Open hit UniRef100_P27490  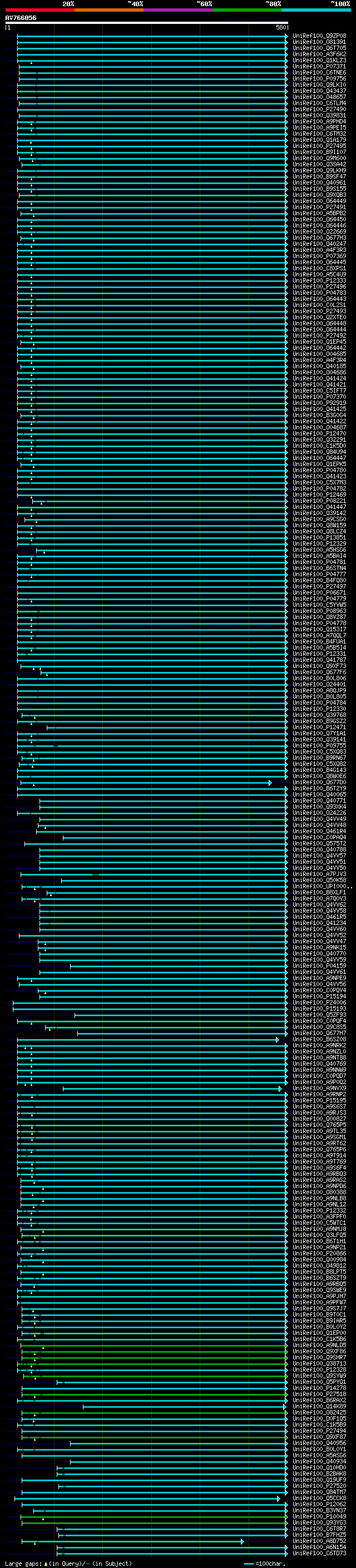click(319, 109)
